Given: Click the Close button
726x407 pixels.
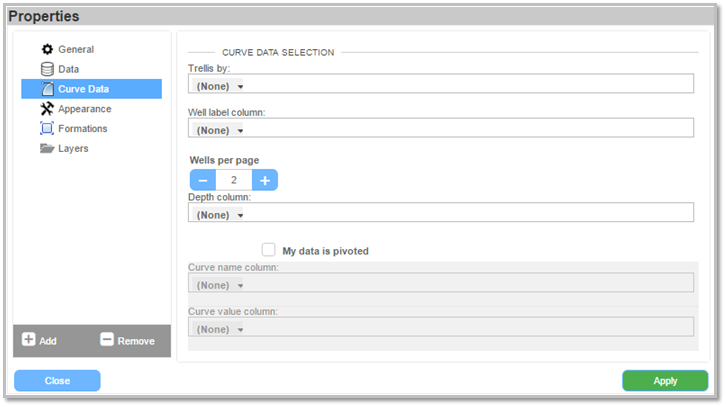Looking at the screenshot, I should (57, 381).
